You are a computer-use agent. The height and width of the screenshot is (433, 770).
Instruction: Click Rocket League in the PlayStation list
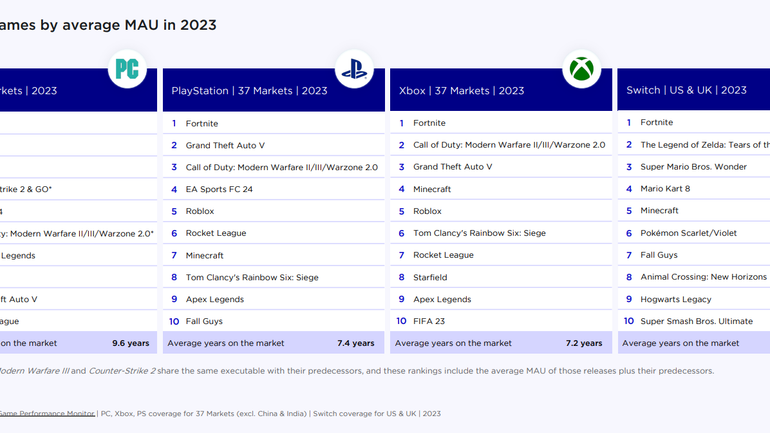(274, 233)
